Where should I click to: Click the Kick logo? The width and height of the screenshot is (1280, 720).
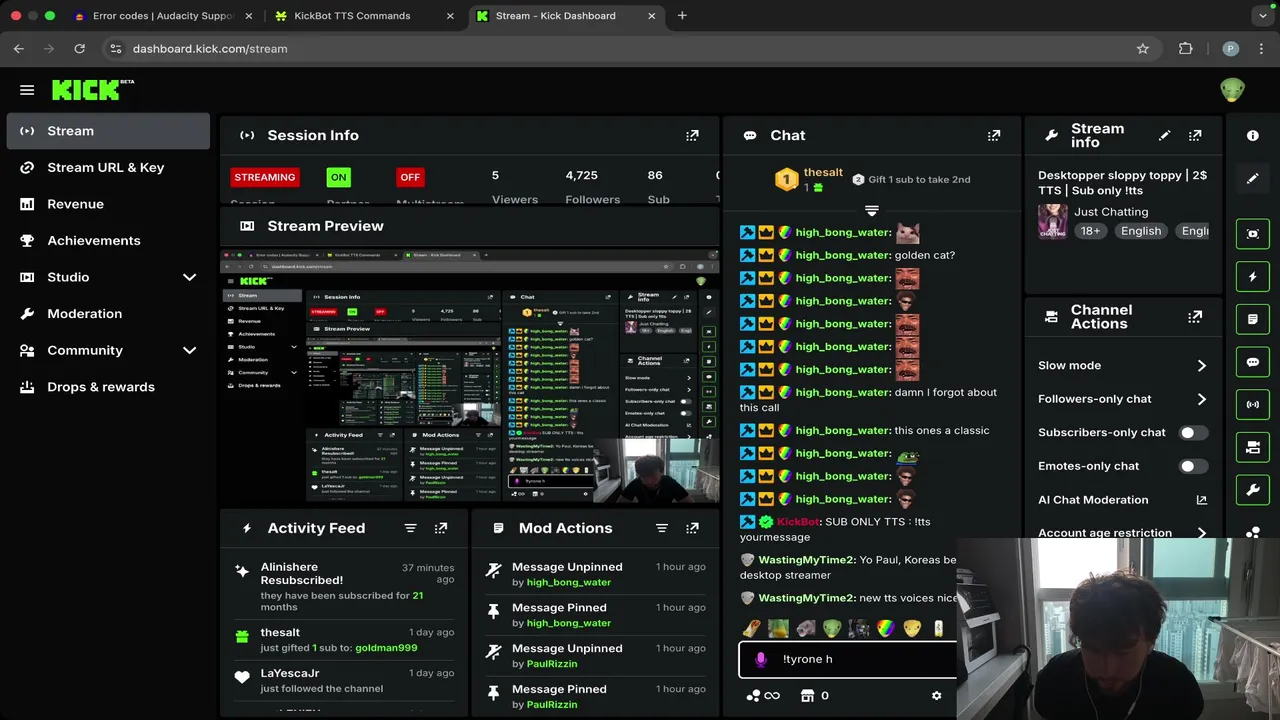click(92, 90)
